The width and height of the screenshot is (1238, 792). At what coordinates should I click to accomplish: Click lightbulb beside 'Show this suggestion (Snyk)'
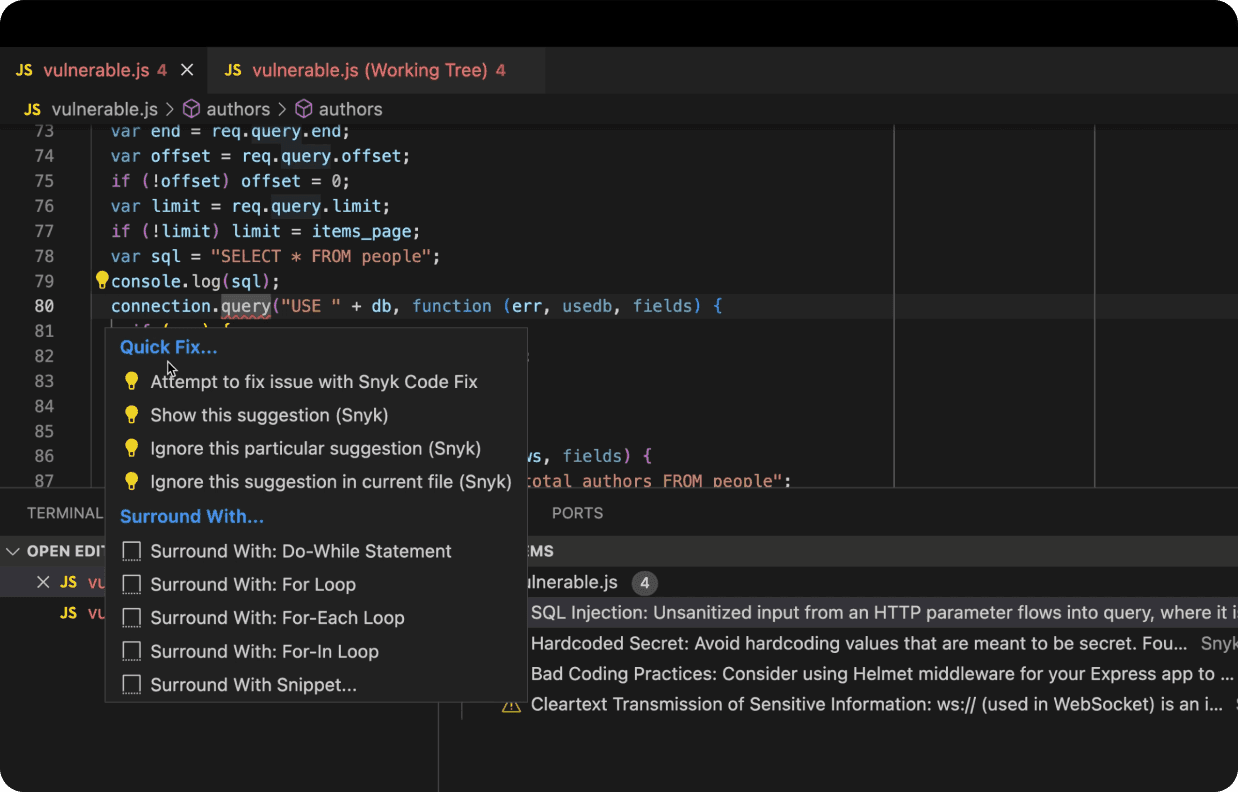point(131,415)
